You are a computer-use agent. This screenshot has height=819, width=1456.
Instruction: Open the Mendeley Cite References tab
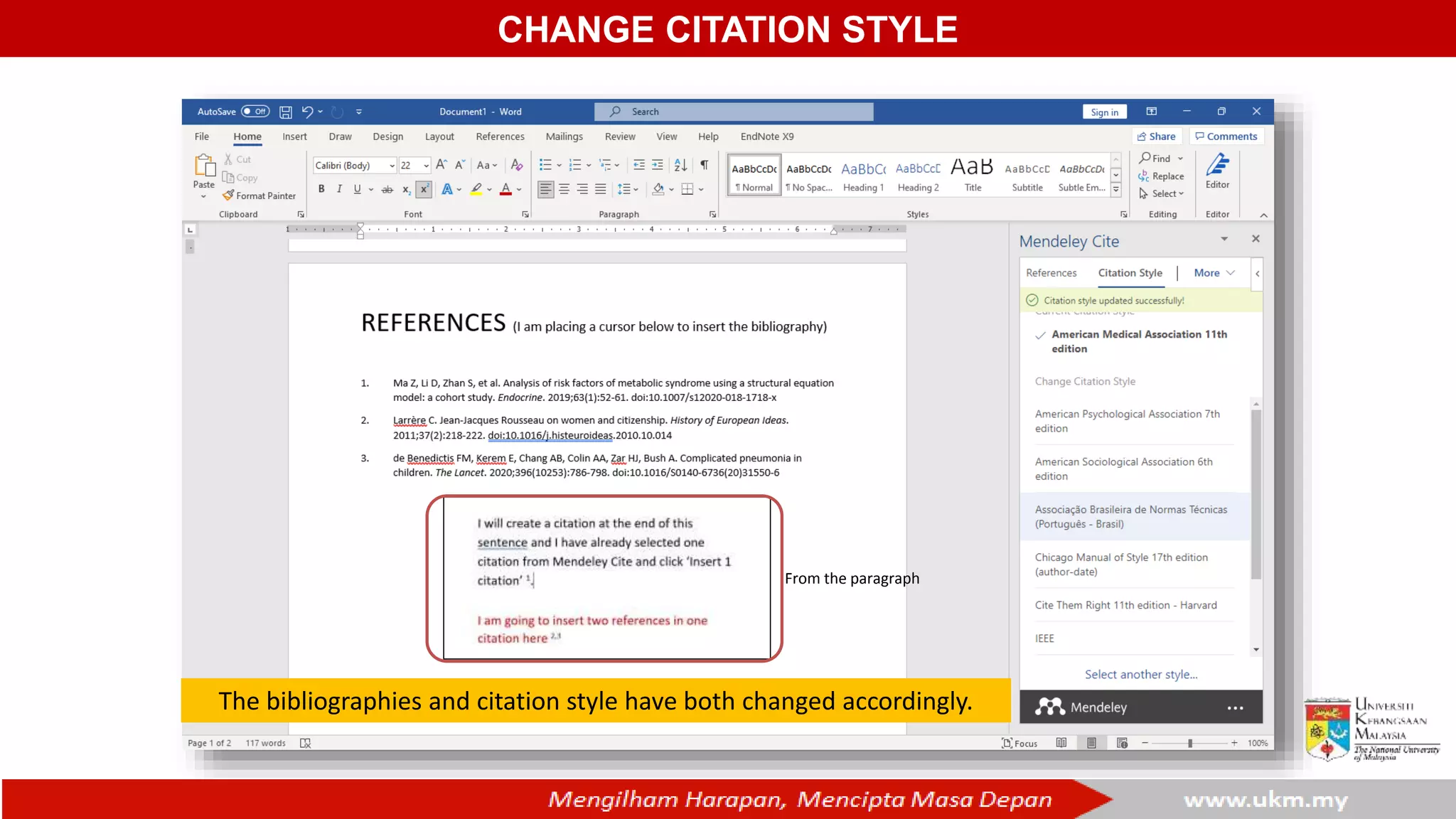(1051, 273)
